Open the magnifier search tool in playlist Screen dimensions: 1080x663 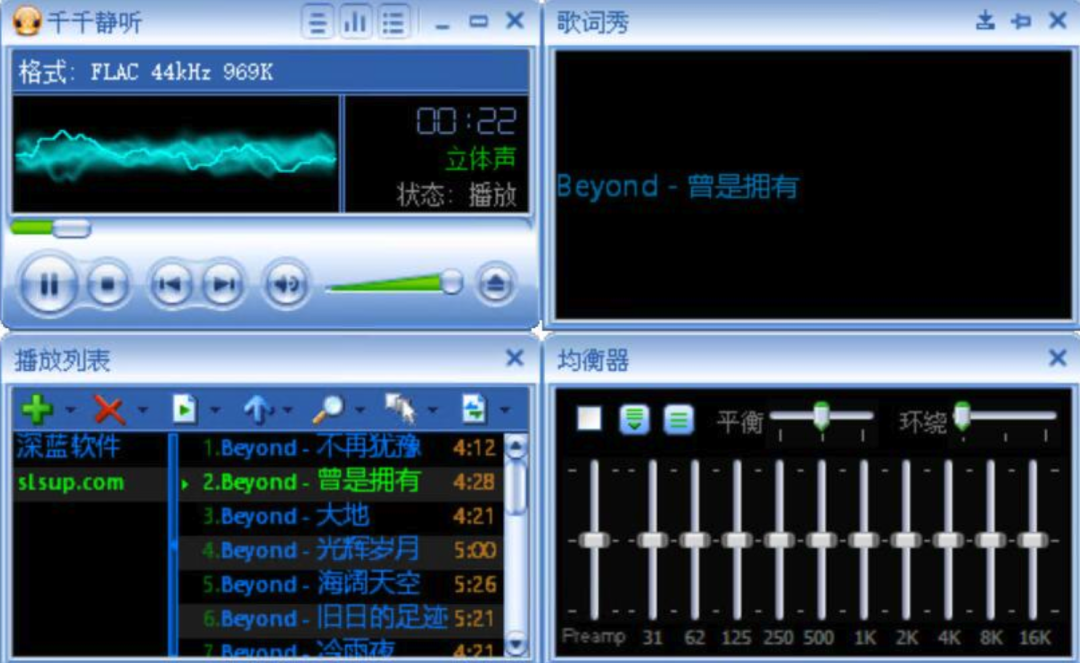pyautogui.click(x=328, y=409)
